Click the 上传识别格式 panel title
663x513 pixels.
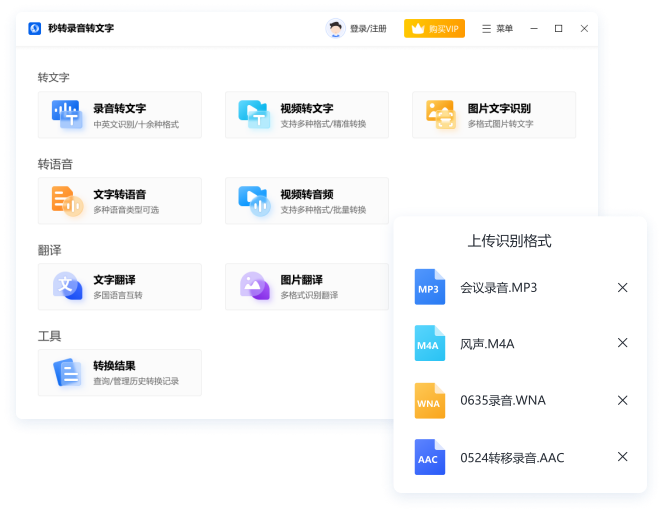[x=510, y=241]
